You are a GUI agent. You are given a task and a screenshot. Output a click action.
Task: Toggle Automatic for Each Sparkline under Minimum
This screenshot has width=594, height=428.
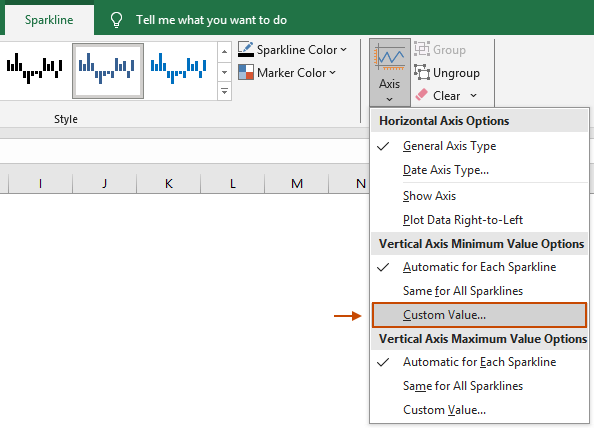click(x=479, y=267)
